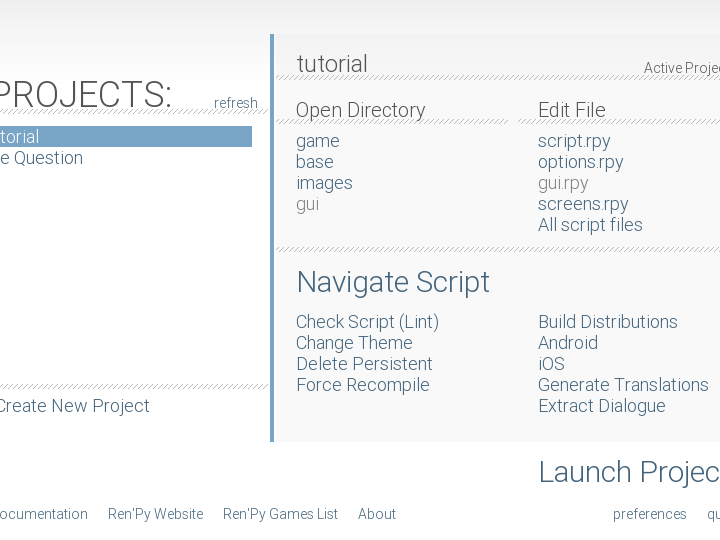The image size is (720, 540).
Task: Edit the script.rpy file
Action: click(x=573, y=141)
